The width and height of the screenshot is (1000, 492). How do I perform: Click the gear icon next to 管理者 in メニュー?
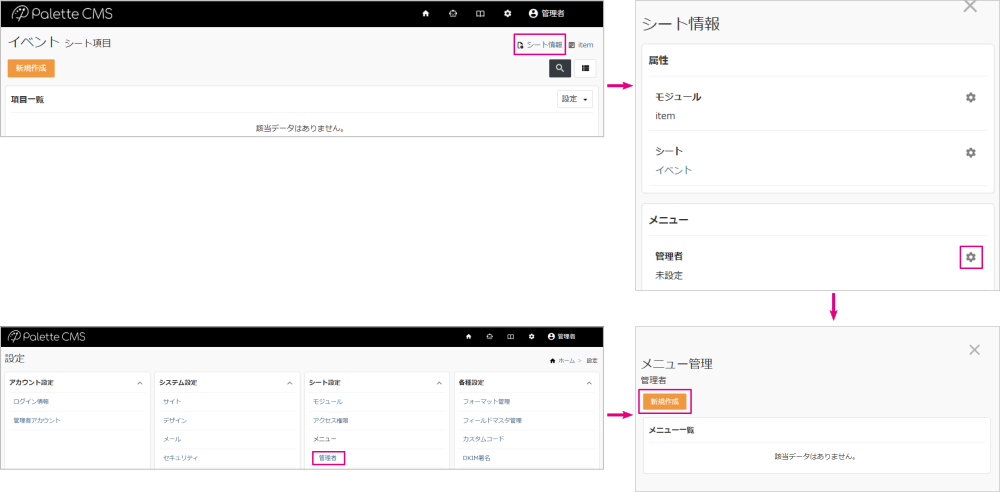click(971, 257)
